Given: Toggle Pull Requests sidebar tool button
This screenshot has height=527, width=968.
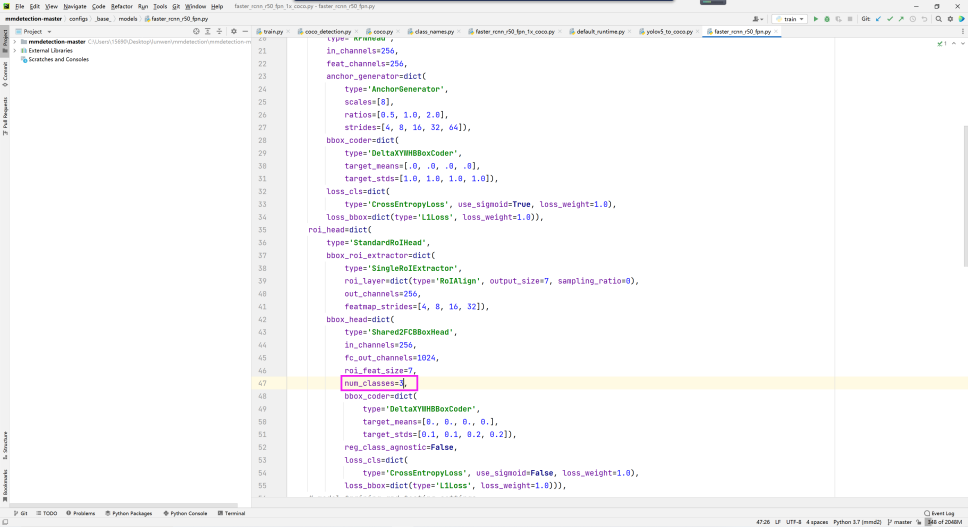Looking at the screenshot, I should [5, 116].
